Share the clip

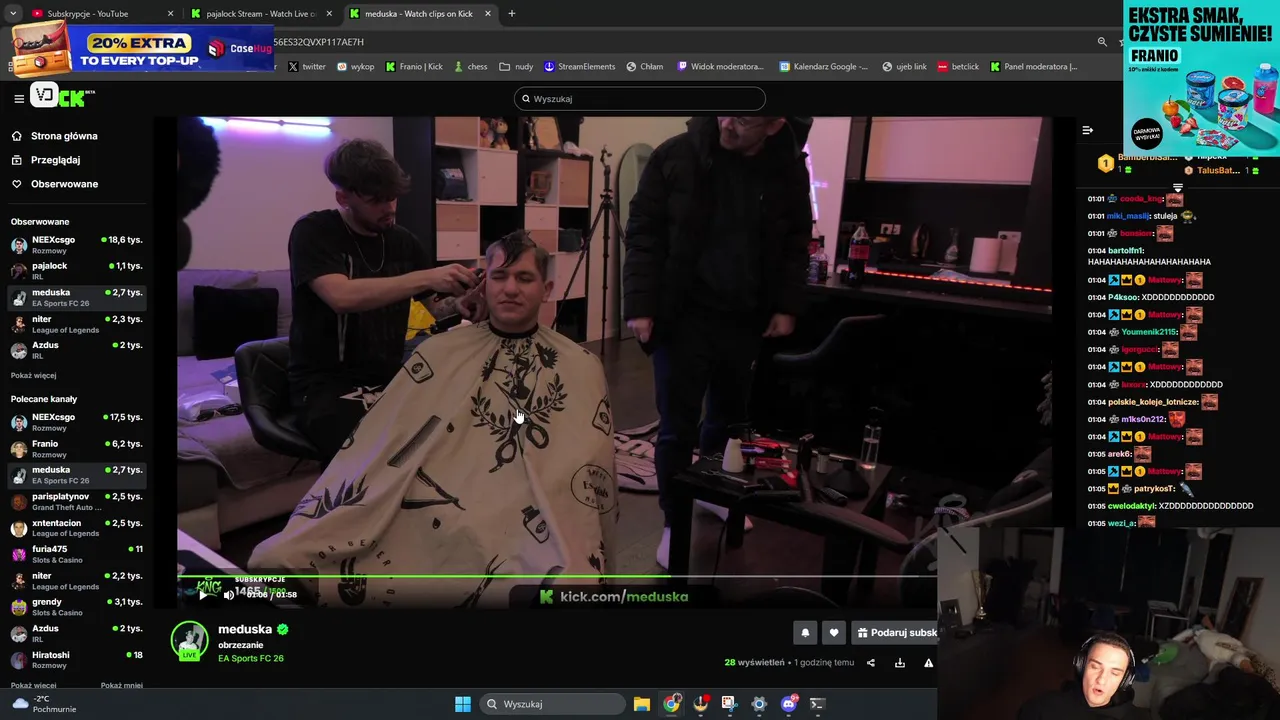click(x=870, y=663)
